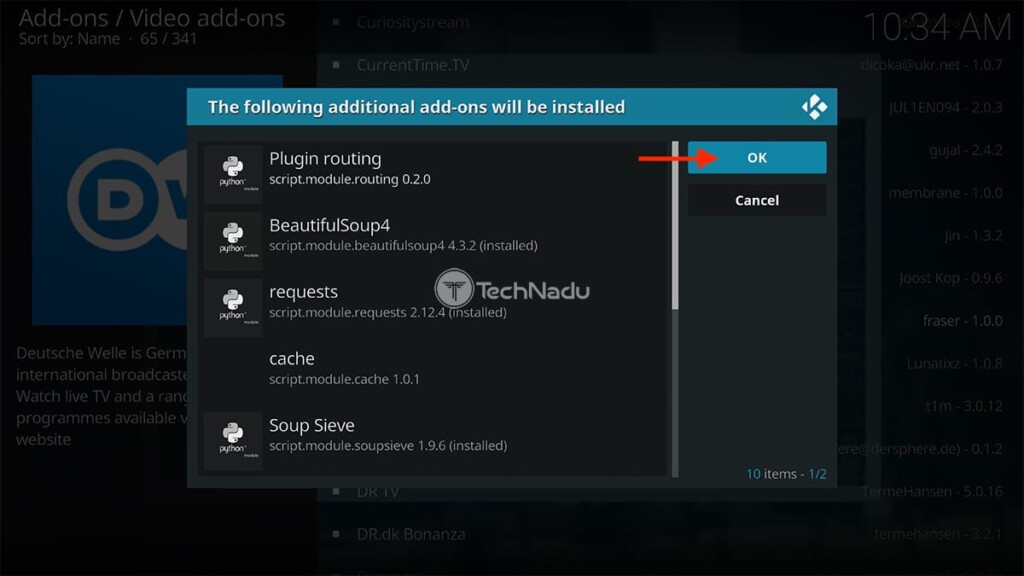Click "Sort by: Name" in the background window
This screenshot has height=576, width=1024.
[69, 39]
